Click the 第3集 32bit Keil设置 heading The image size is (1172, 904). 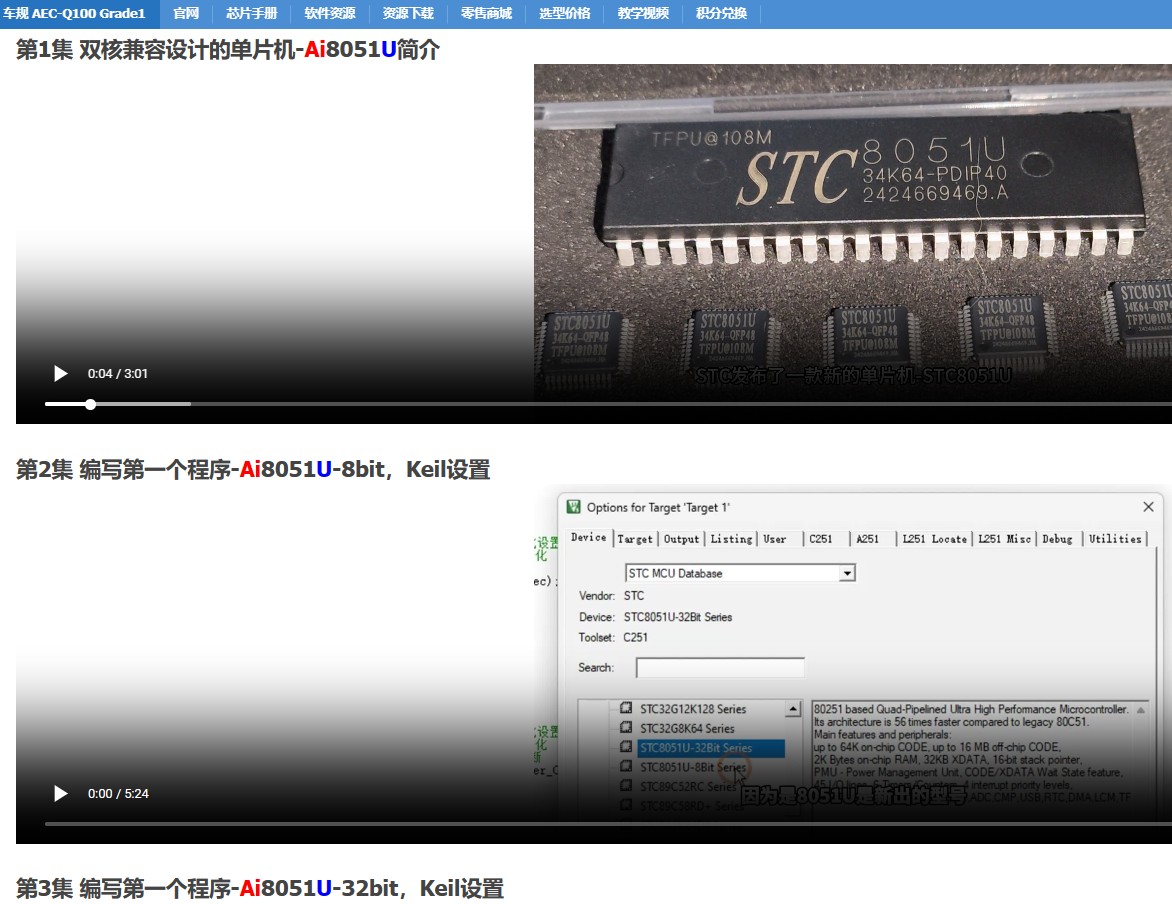point(260,888)
